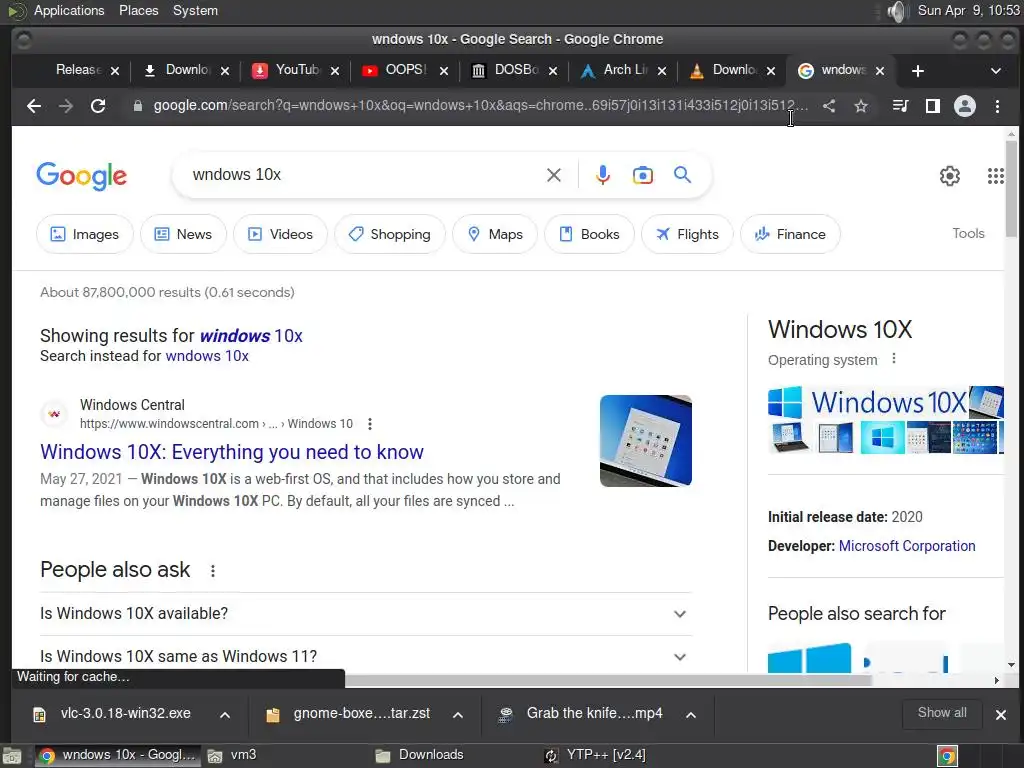Expand 'Is Windows 10X same as Windows 11?'
The image size is (1024, 768).
point(366,656)
